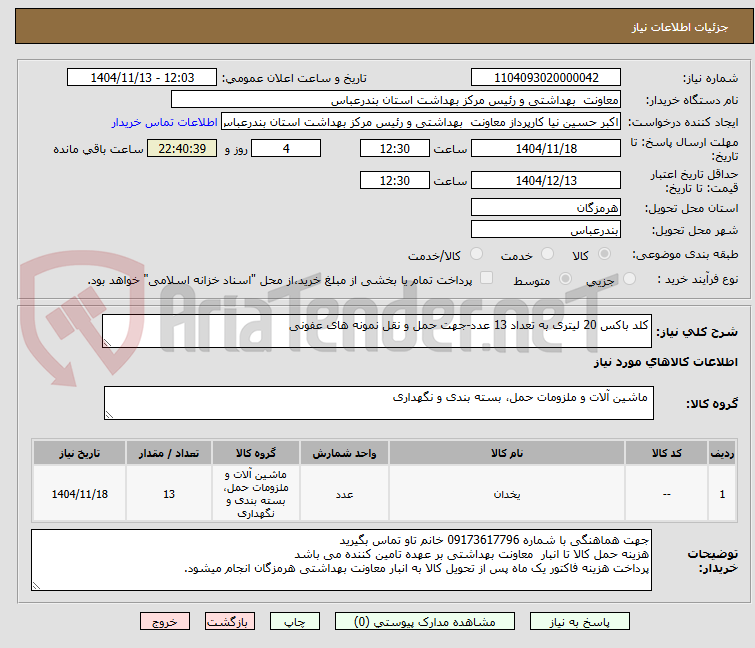
Task: Click the جزئیات اطلاعات نیاز header title
Action: 679,27
